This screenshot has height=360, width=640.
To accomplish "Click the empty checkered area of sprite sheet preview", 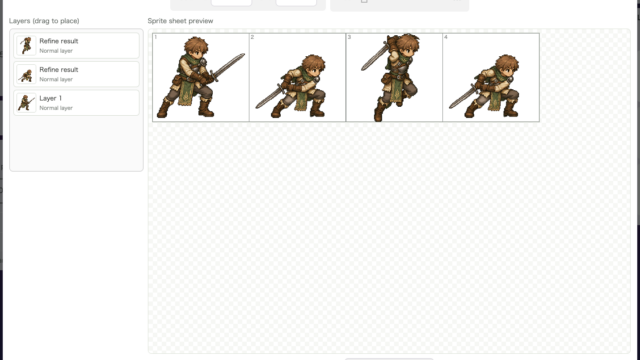I will point(389,237).
